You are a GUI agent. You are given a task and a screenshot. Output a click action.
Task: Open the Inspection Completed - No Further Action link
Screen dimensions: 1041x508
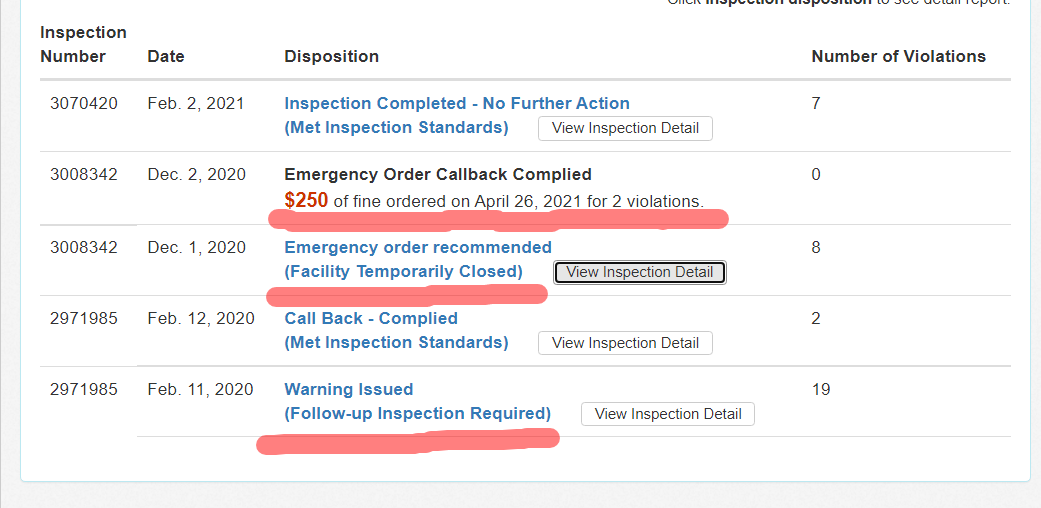[x=457, y=103]
